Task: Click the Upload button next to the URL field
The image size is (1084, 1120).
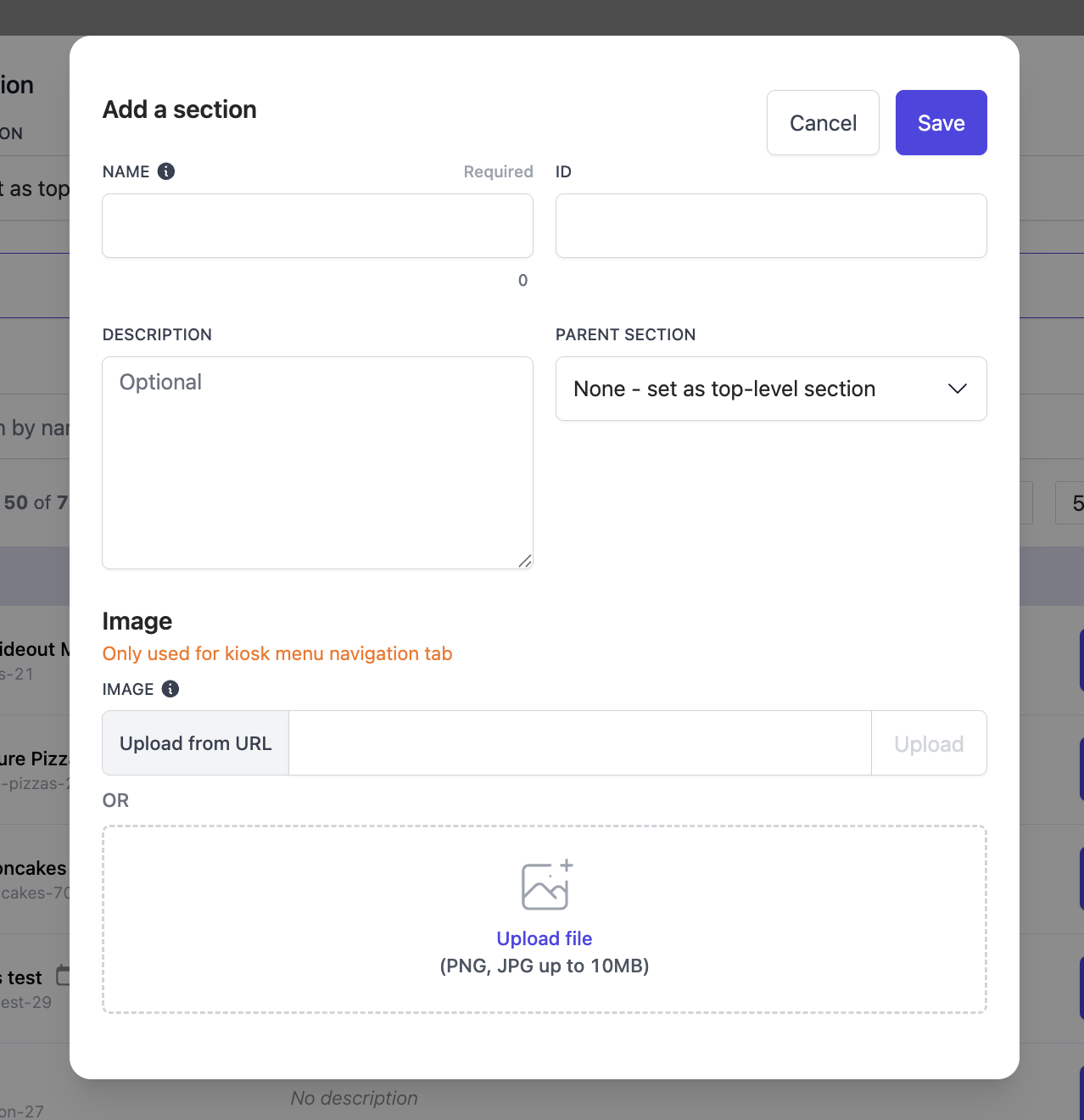Action: point(928,742)
